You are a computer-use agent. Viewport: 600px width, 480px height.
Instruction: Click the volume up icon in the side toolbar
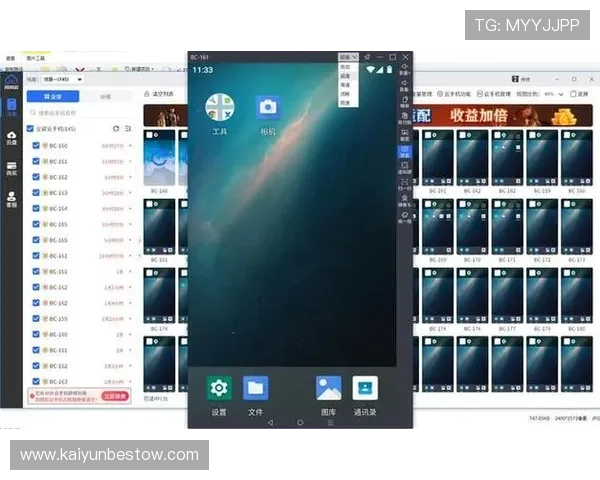tap(404, 69)
